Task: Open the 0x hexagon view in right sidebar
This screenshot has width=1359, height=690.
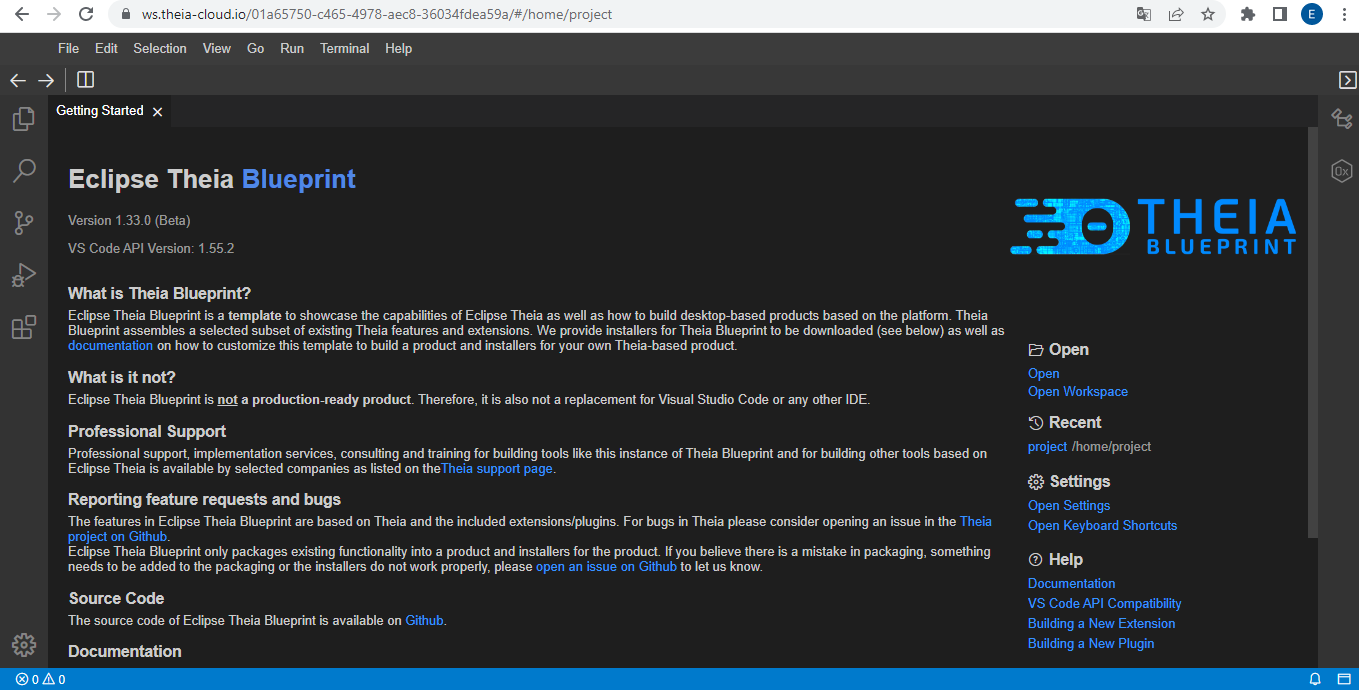Action: click(x=1342, y=171)
